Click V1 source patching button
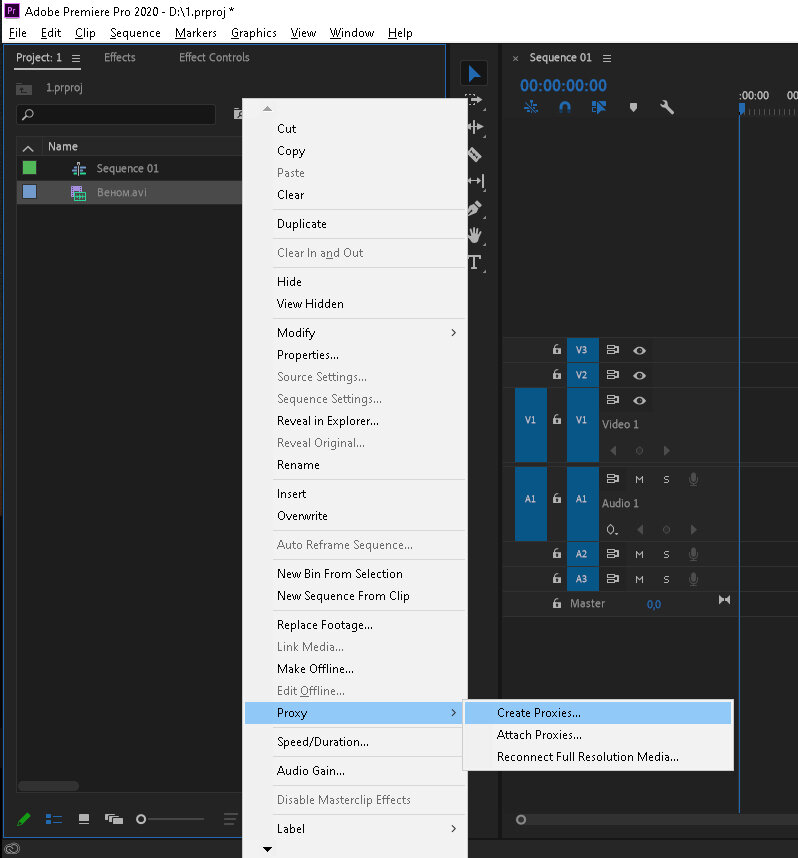798x858 pixels. 530,425
